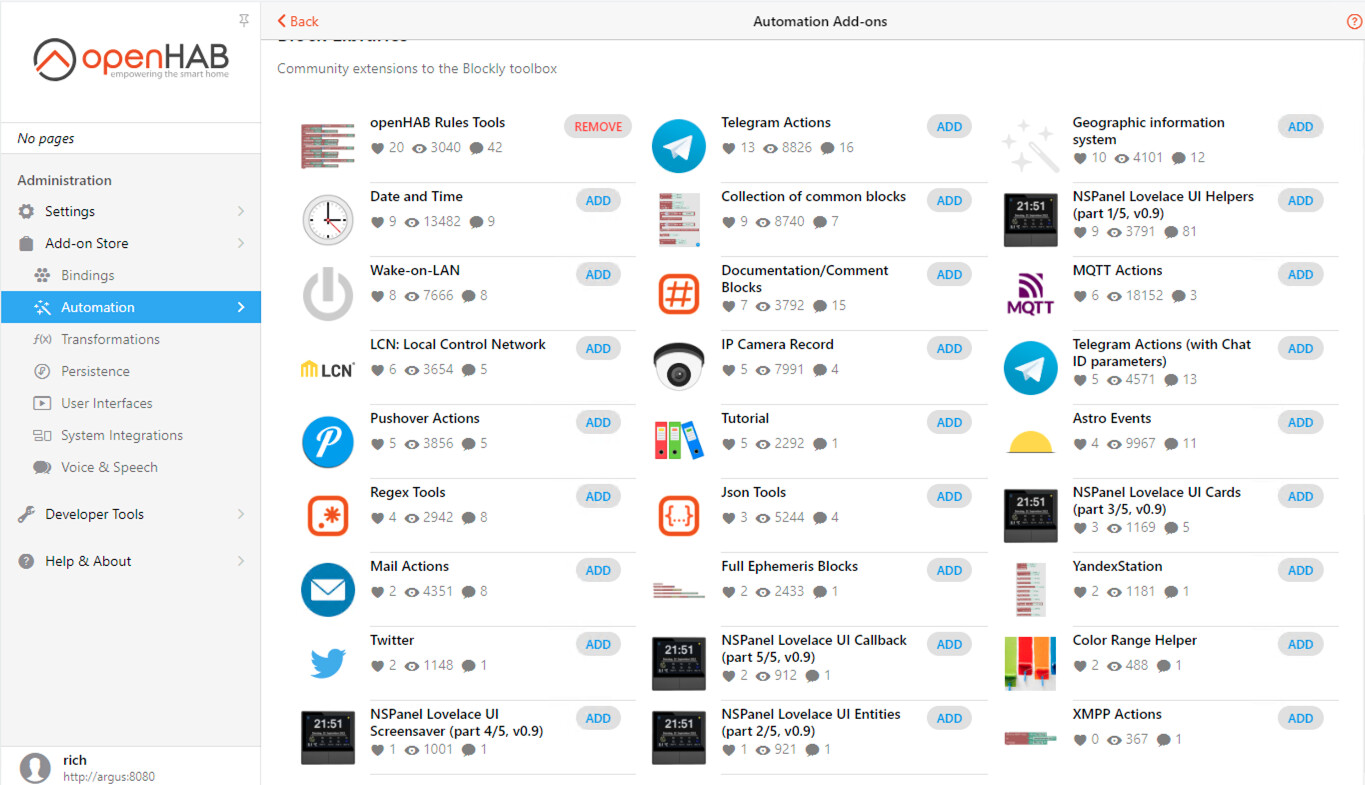Add the IP Camera Record block library
Screen dimensions: 1365x785
(949, 349)
